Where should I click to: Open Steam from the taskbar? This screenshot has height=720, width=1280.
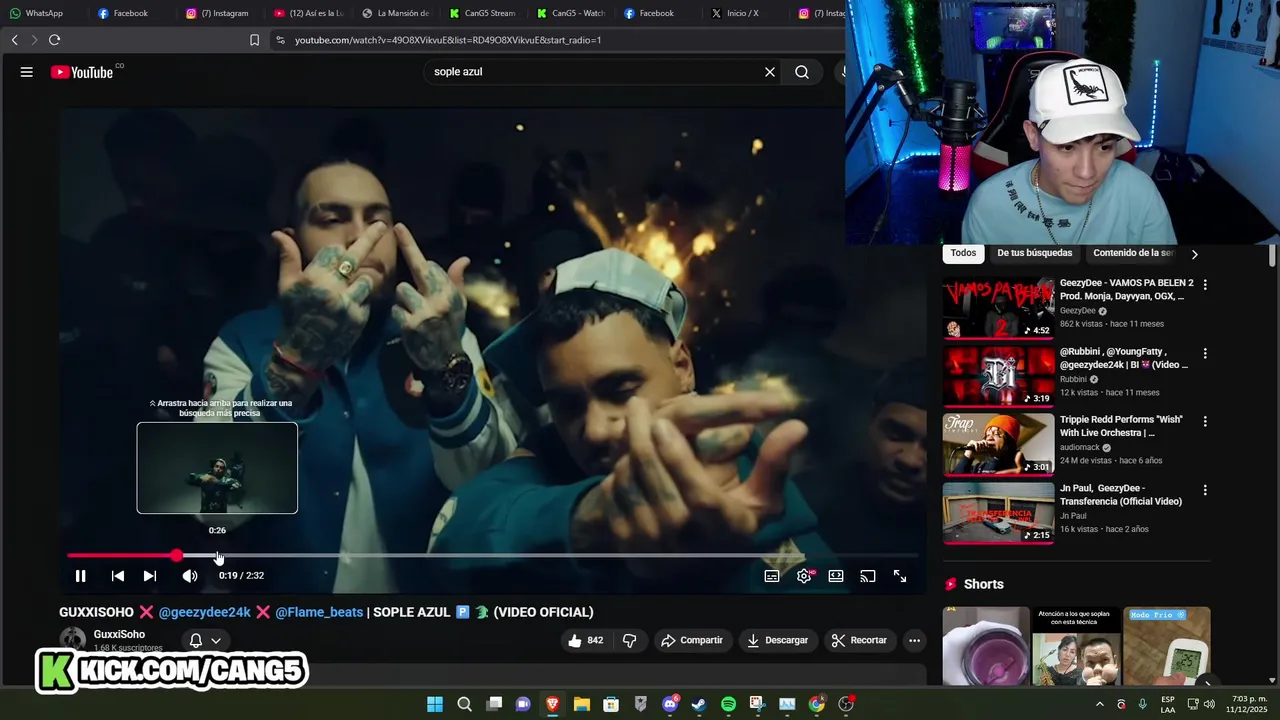pos(699,704)
